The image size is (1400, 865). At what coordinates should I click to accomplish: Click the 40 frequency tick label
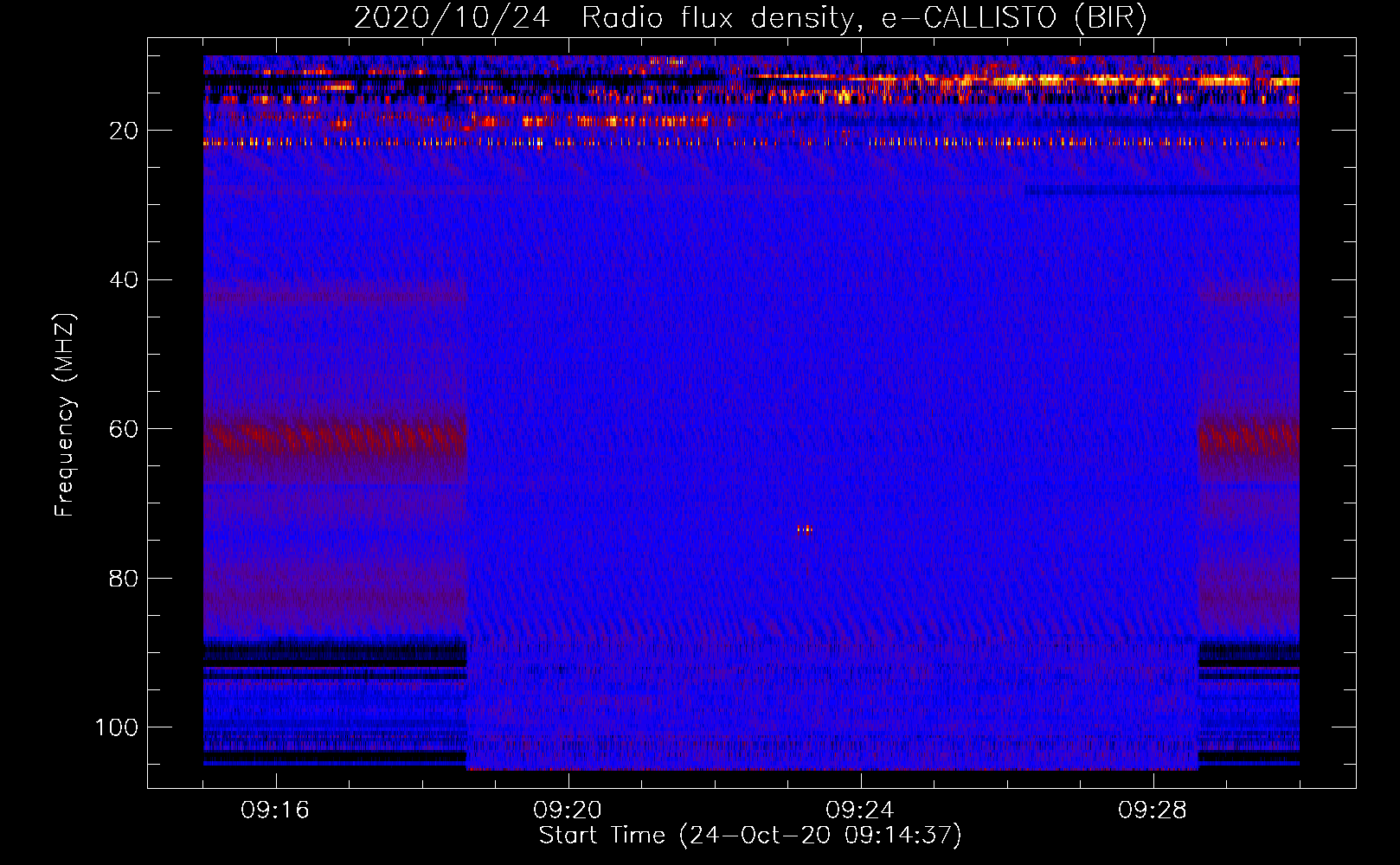[x=124, y=280]
